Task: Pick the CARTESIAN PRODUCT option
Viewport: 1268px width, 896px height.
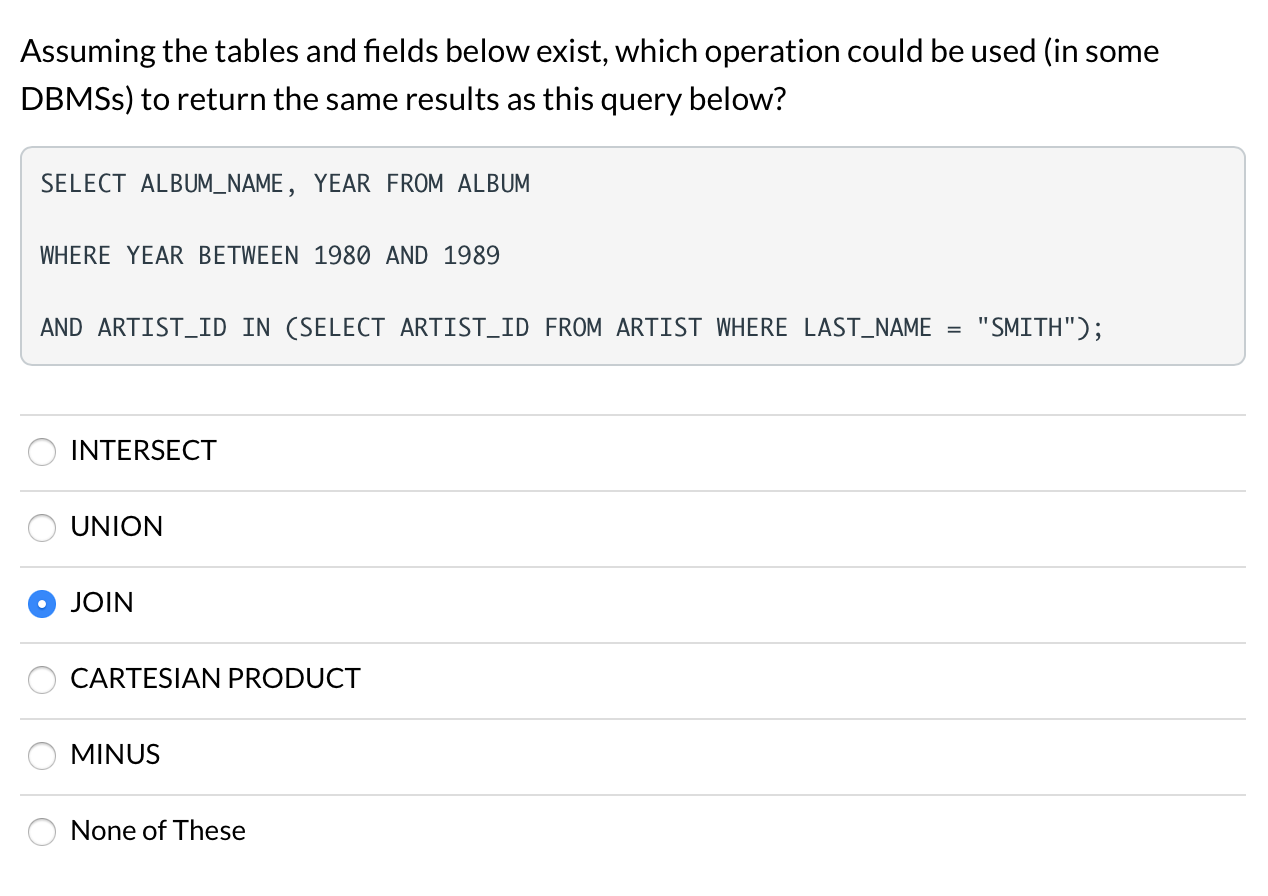Action: tap(41, 680)
